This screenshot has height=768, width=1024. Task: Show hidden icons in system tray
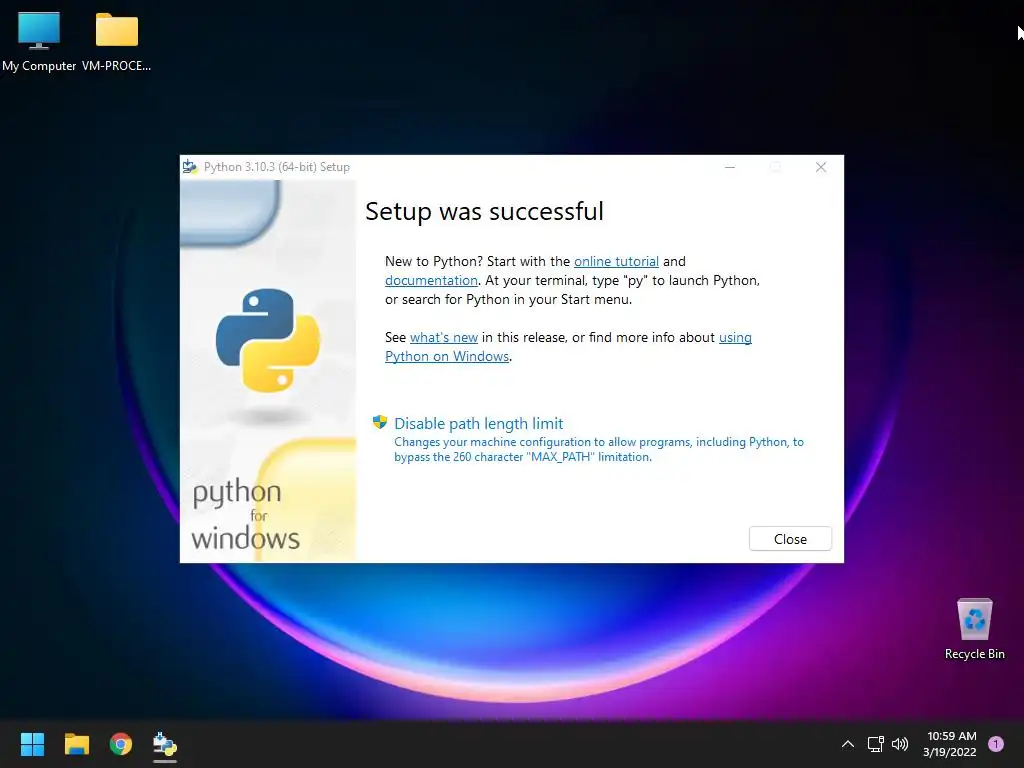(848, 744)
